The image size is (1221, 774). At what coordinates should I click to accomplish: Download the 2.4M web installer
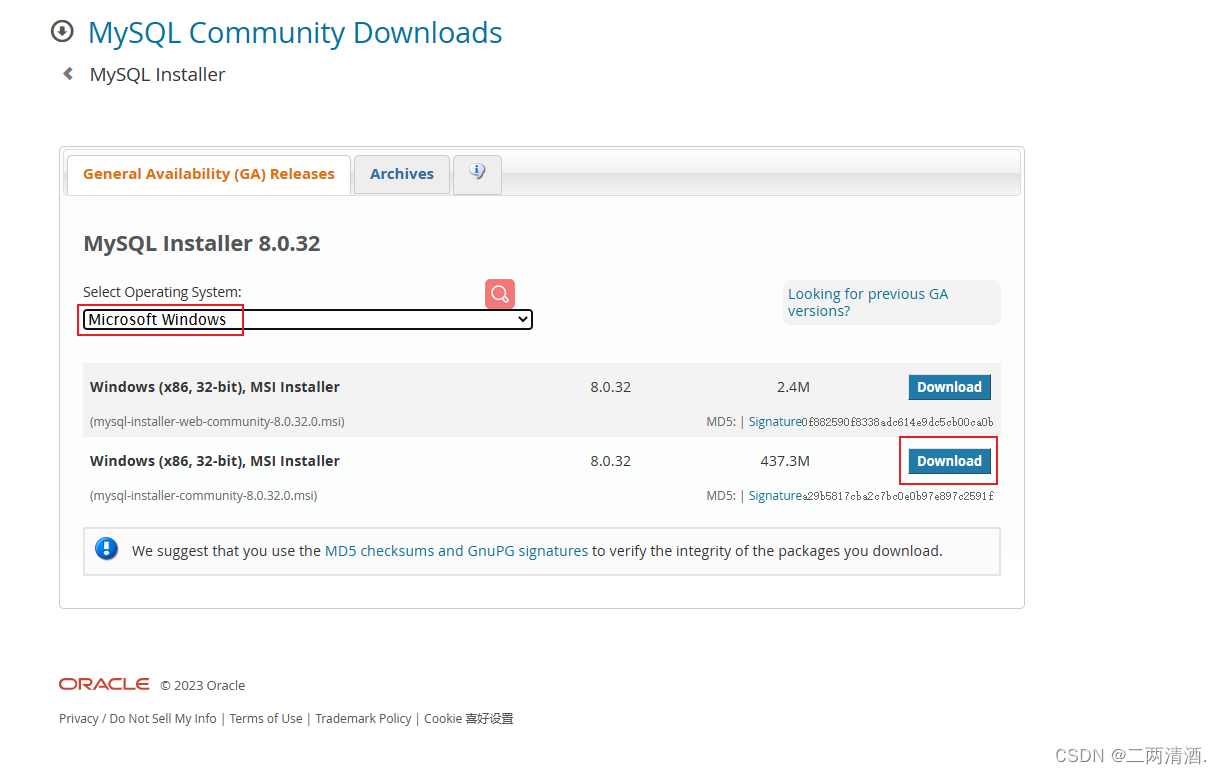(x=949, y=387)
